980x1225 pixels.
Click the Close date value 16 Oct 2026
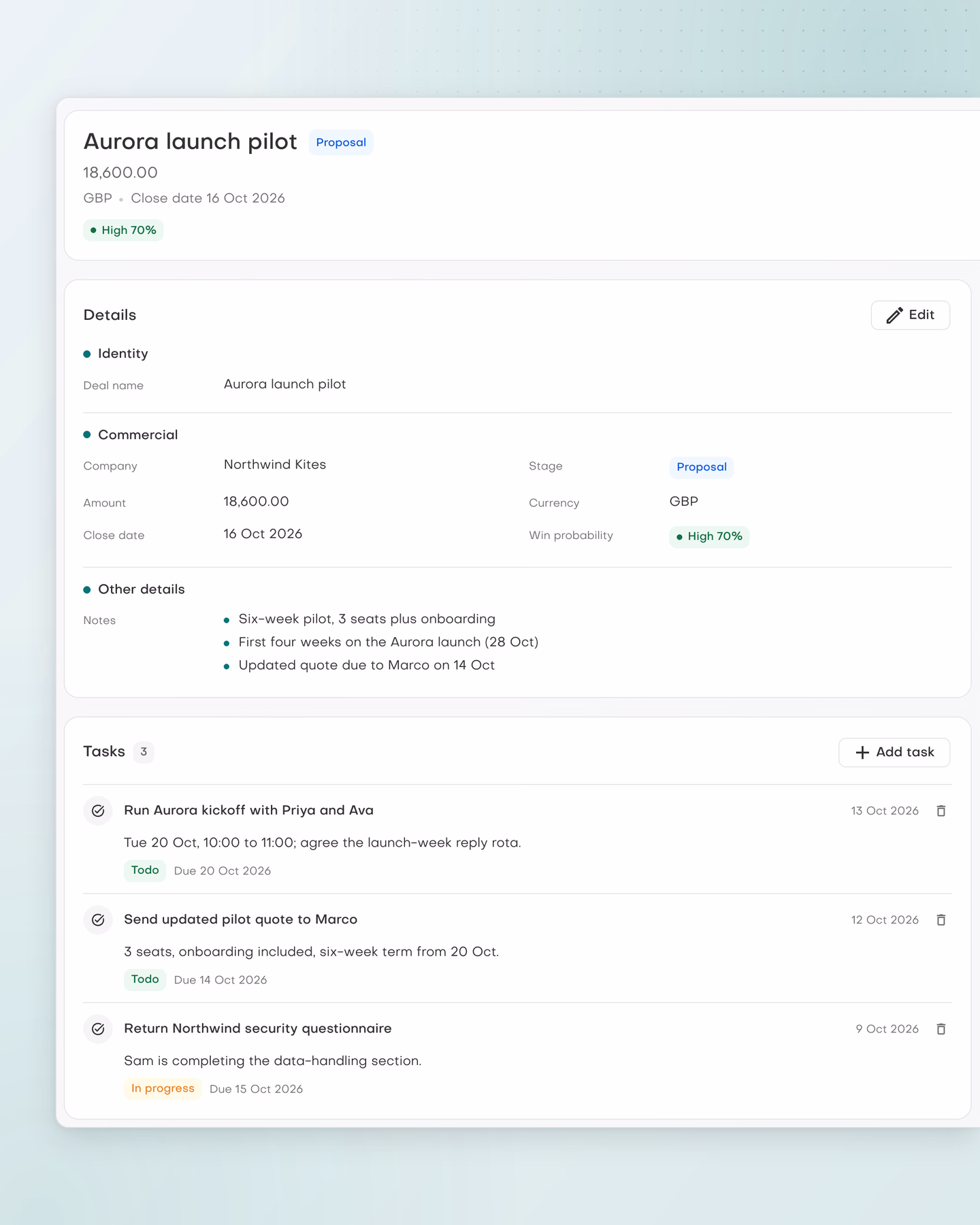click(263, 534)
